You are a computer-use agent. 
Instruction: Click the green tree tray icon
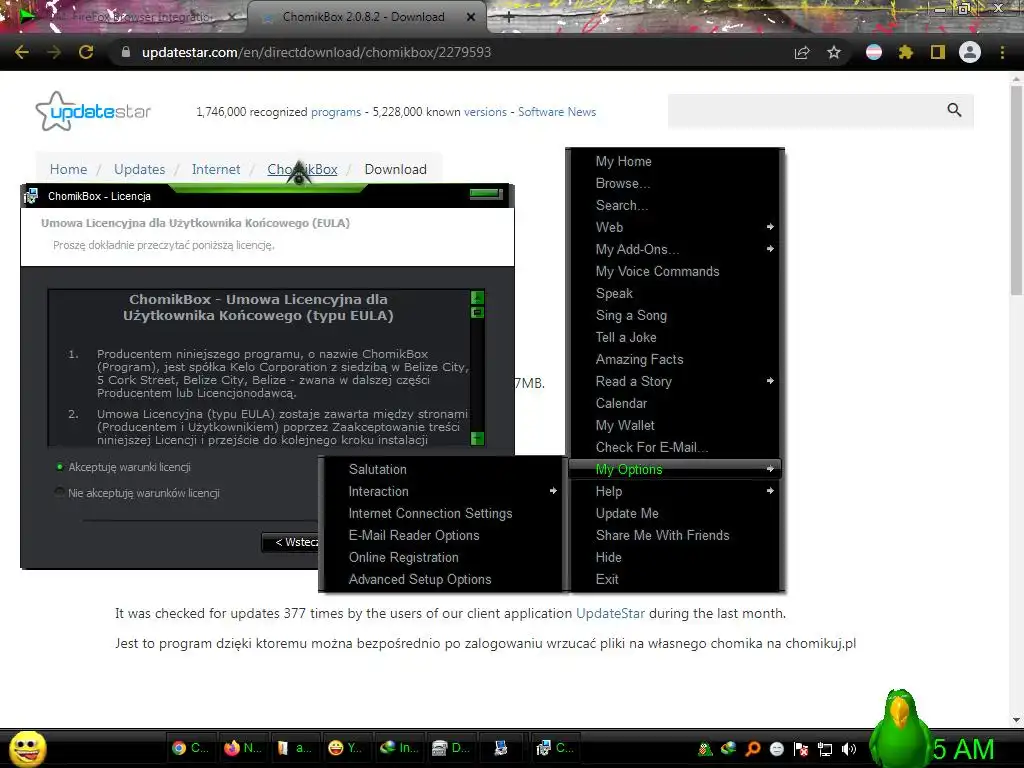705,749
